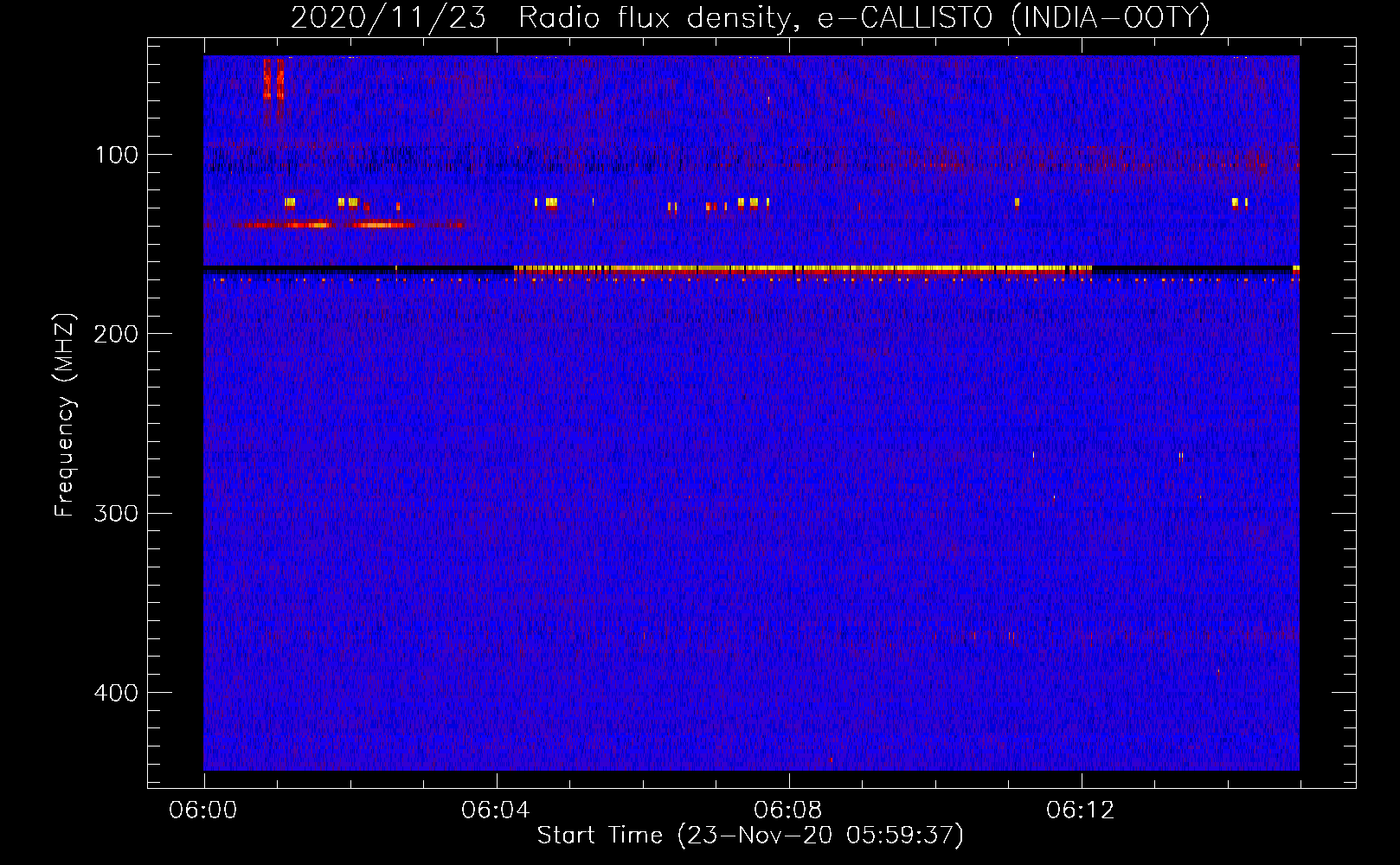Screen dimensions: 1400x865
Task: Click the 06:04 time tick label
Action: [x=496, y=811]
